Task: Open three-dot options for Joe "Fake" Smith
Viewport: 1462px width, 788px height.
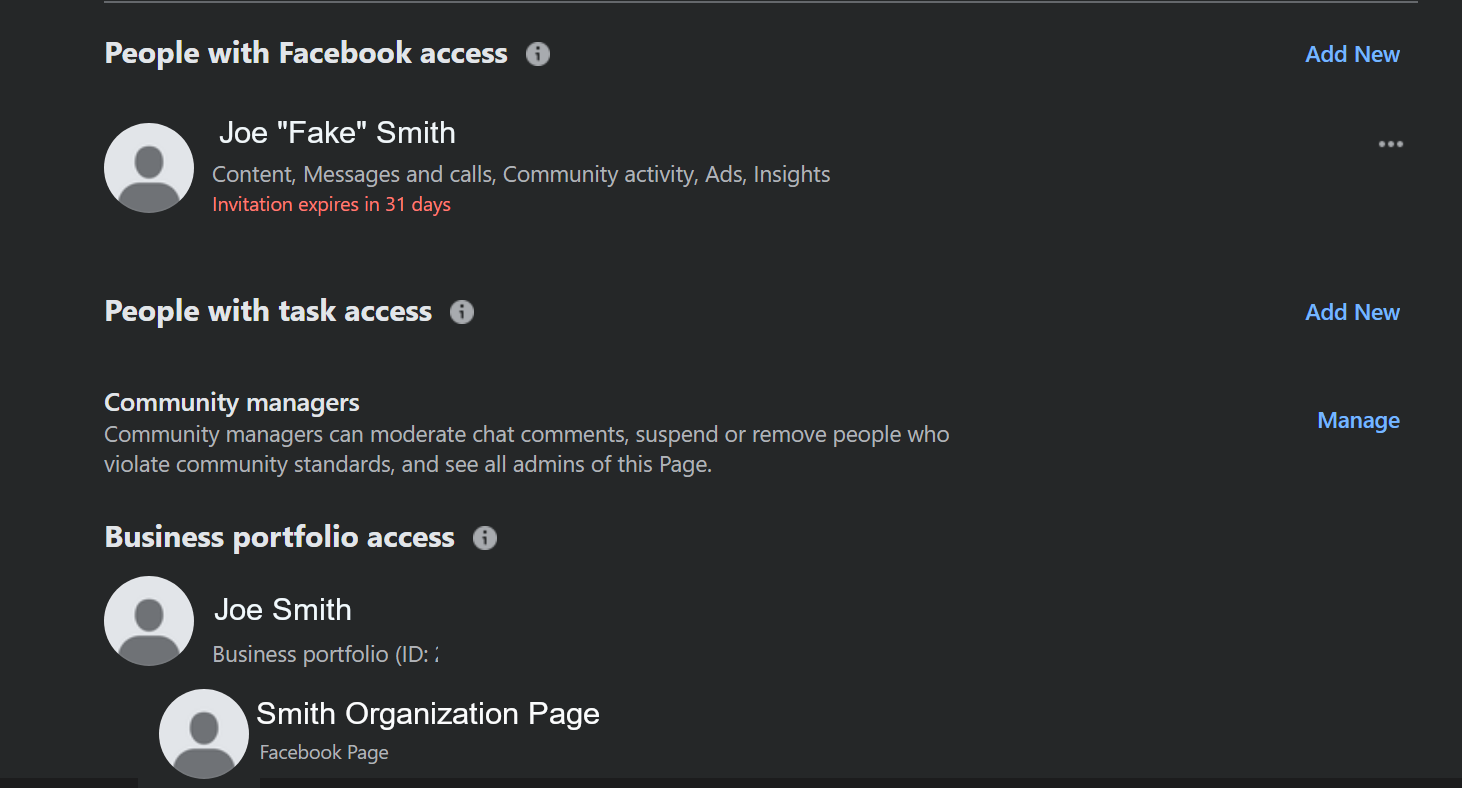Action: [1390, 144]
